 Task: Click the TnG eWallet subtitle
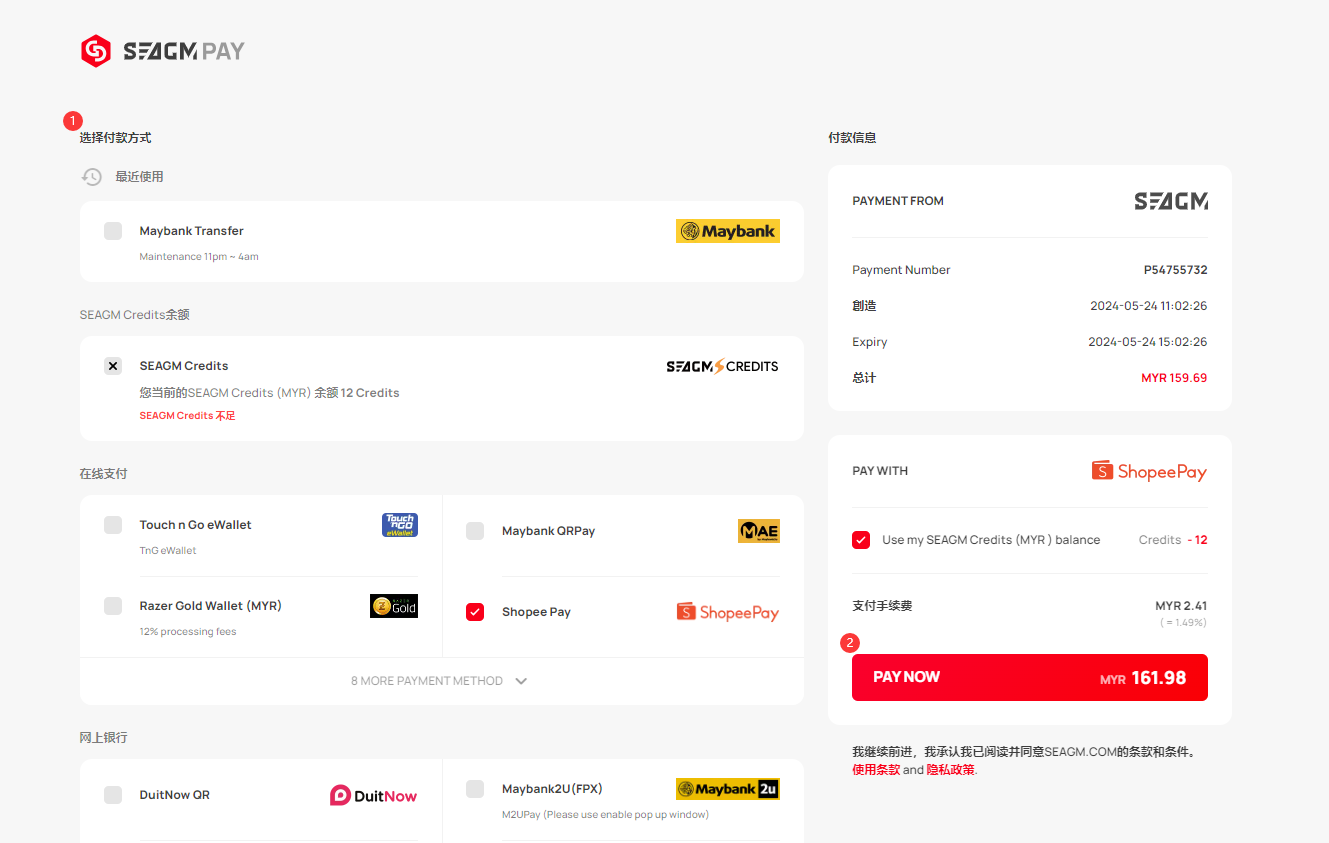coord(168,551)
